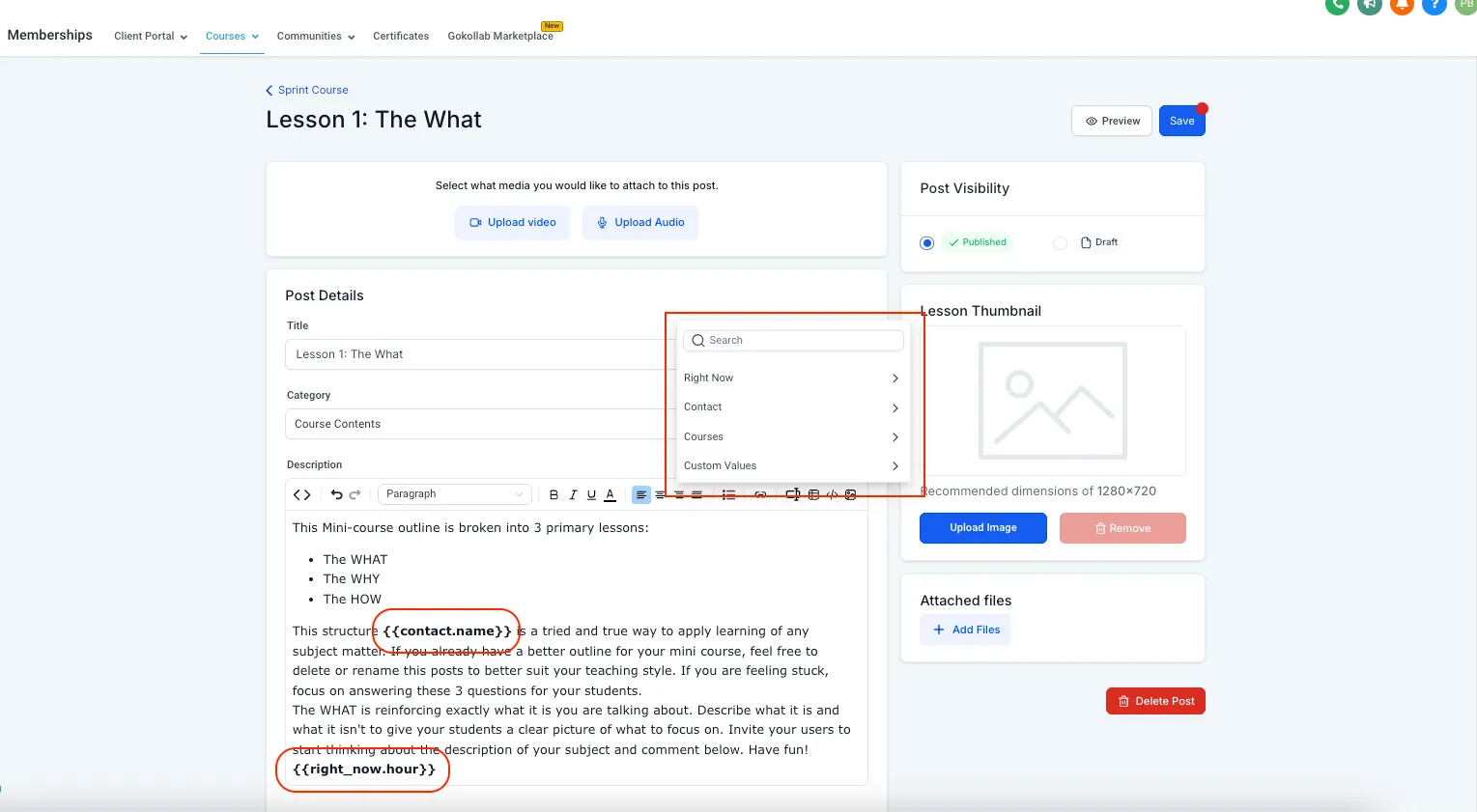Open the source code view icon
This screenshot has height=812, width=1477.
pos(302,494)
